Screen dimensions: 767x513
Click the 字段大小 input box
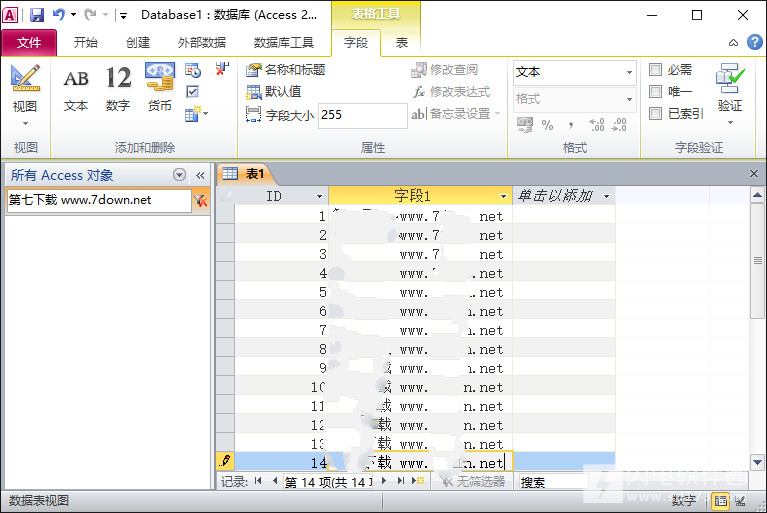click(362, 115)
